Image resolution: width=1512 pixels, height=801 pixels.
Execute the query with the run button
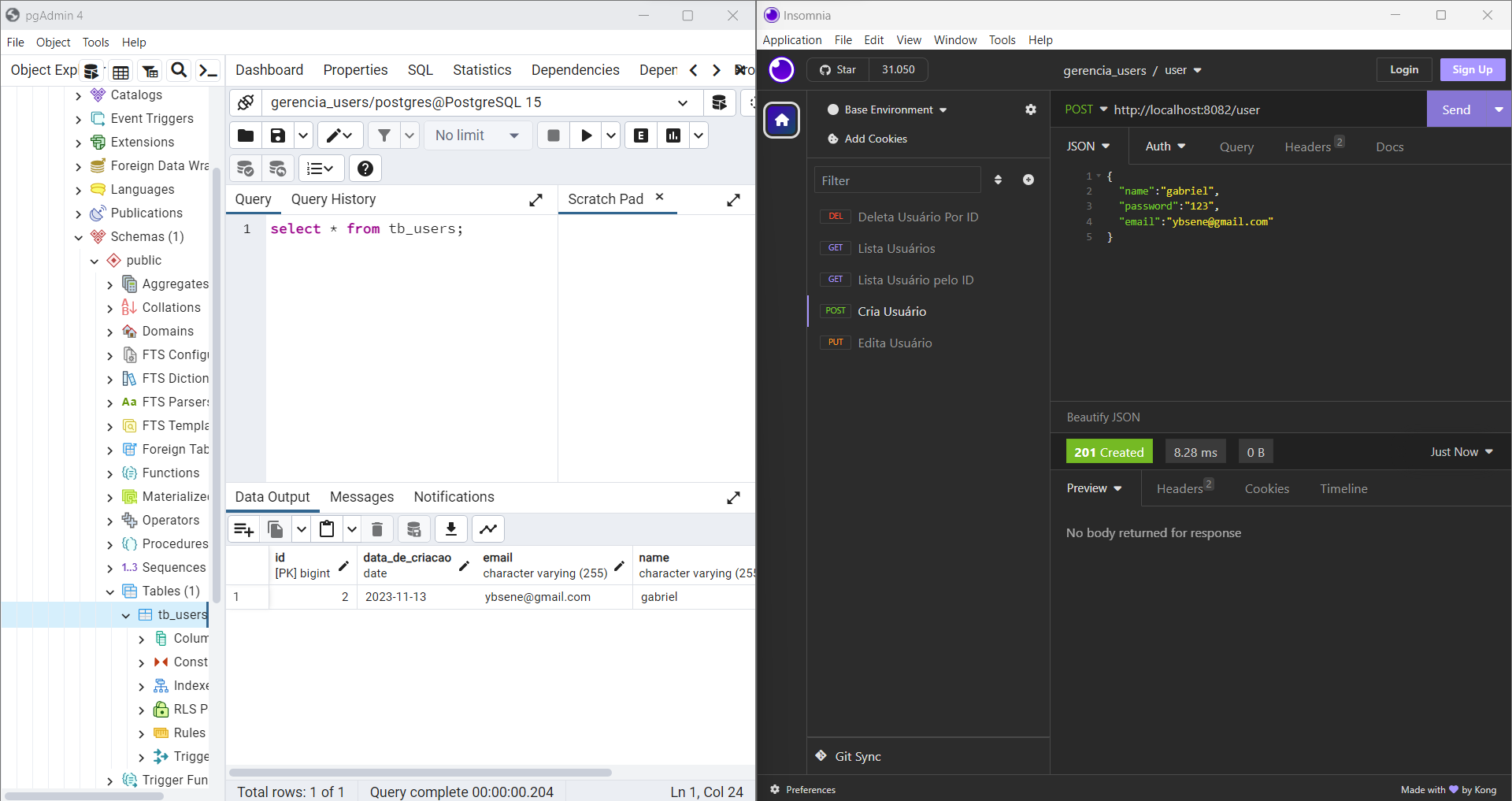(586, 135)
